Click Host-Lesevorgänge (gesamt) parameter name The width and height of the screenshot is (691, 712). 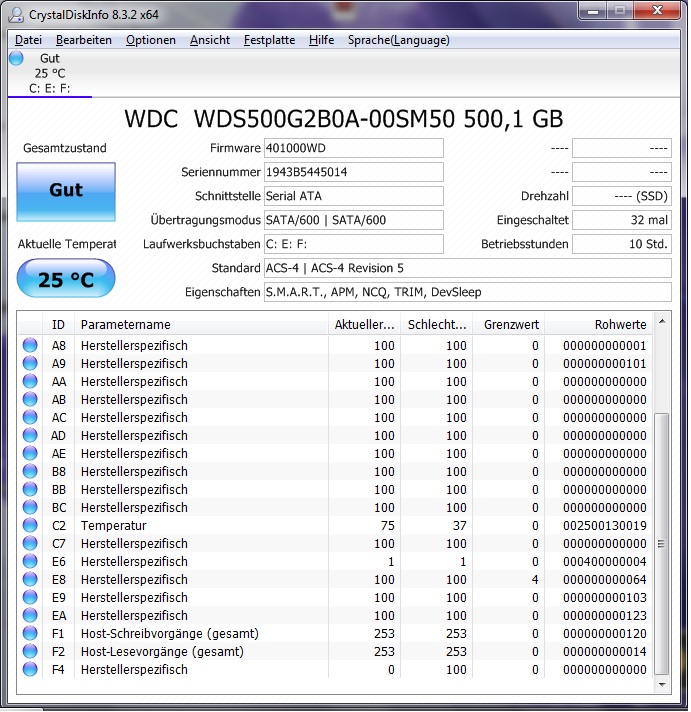coord(162,652)
